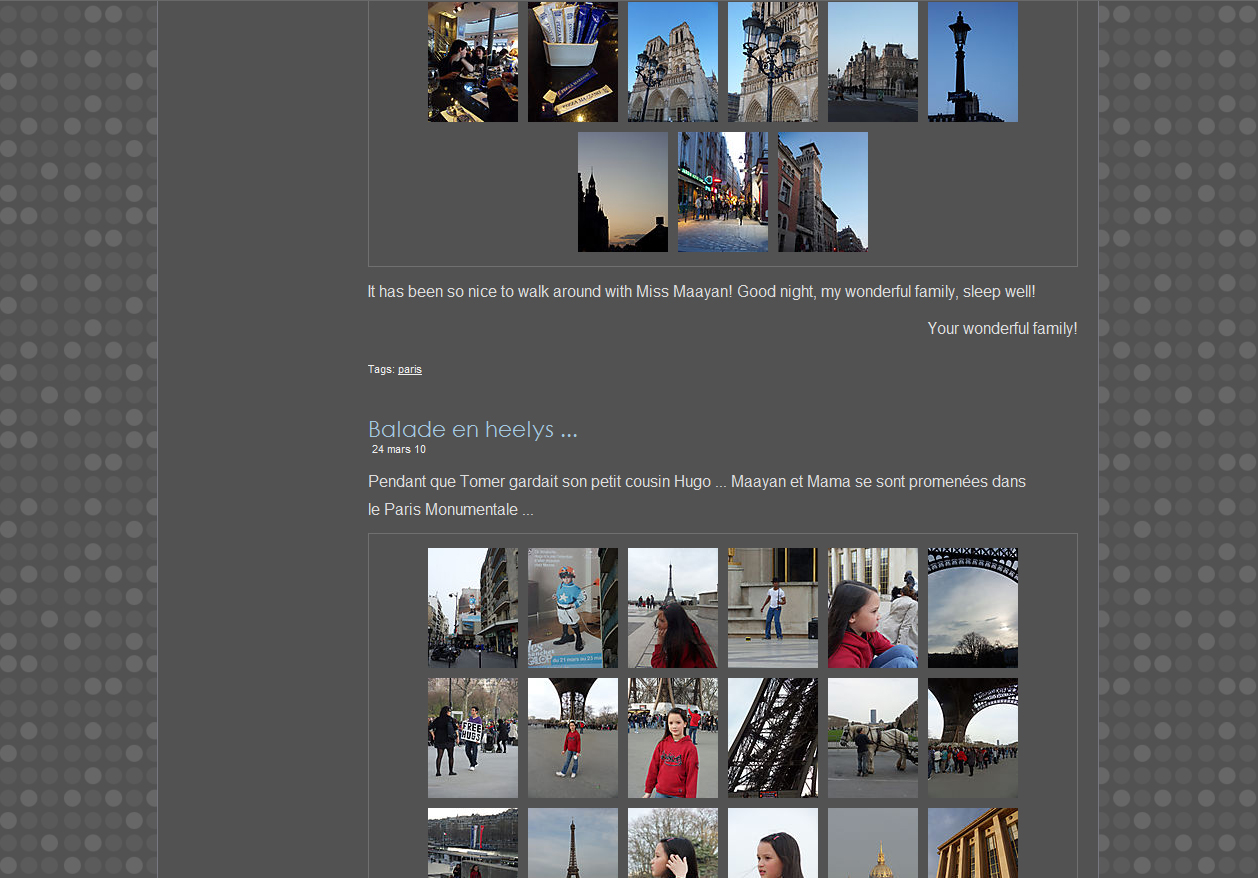
Task: Open the Eiffel Tower lattice close-up photo
Action: point(772,738)
